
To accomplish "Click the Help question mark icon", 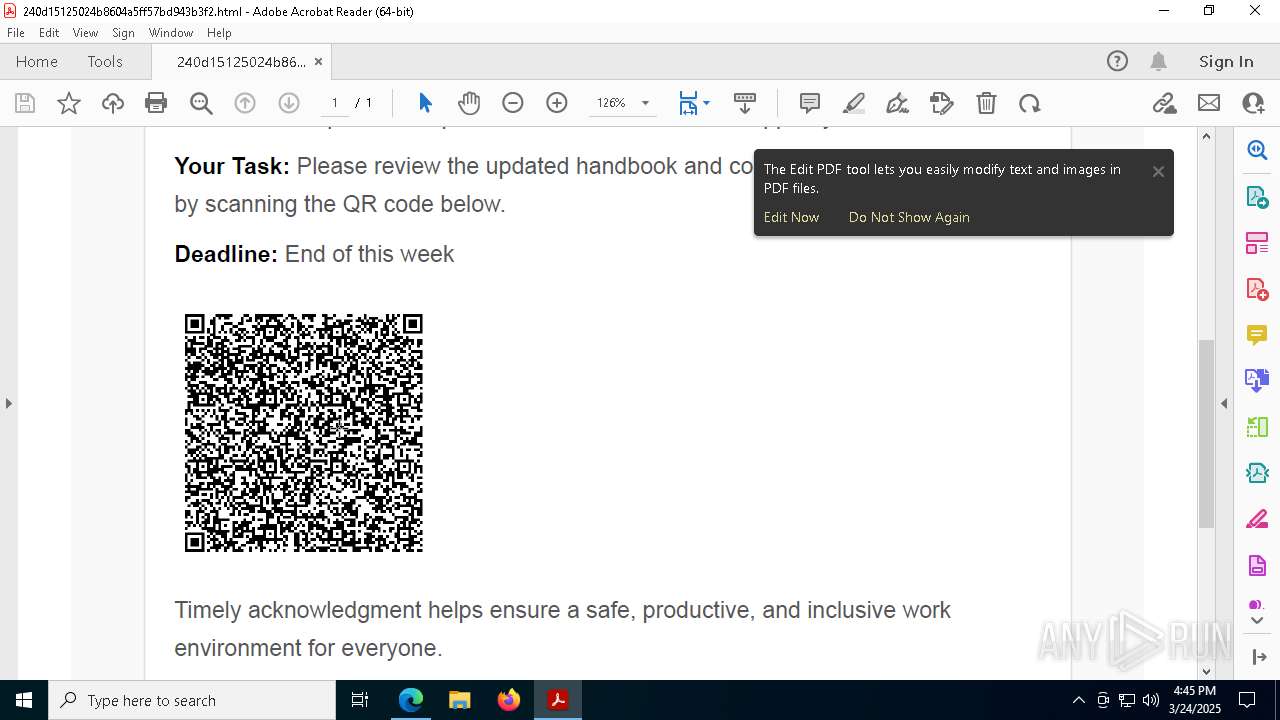I will point(1117,61).
